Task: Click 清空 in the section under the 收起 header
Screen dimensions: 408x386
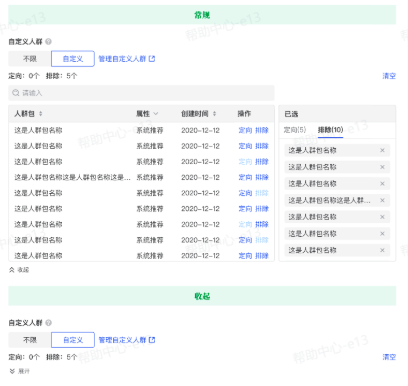Action: click(389, 357)
